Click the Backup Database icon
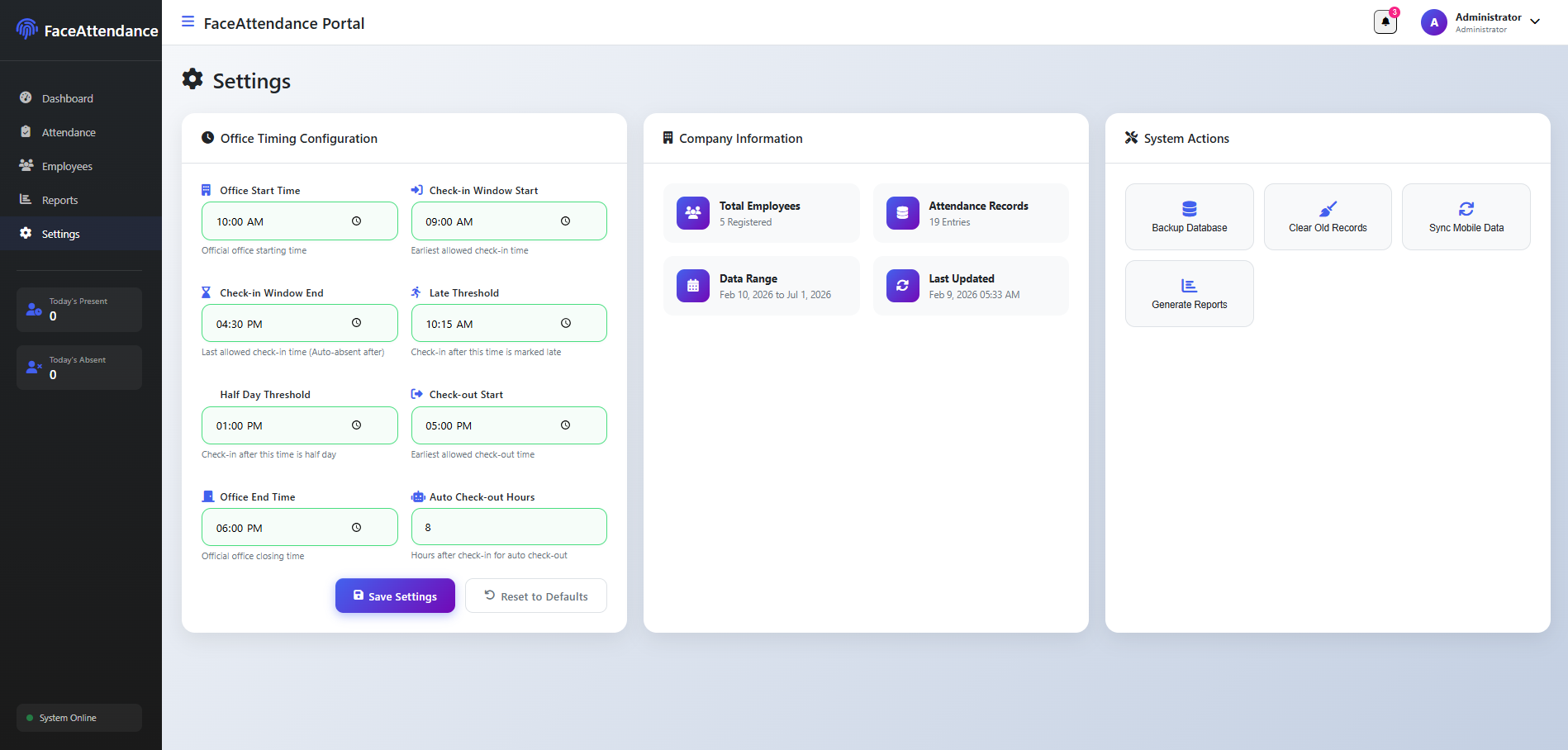Viewport: 1568px width, 750px height. point(1189,208)
